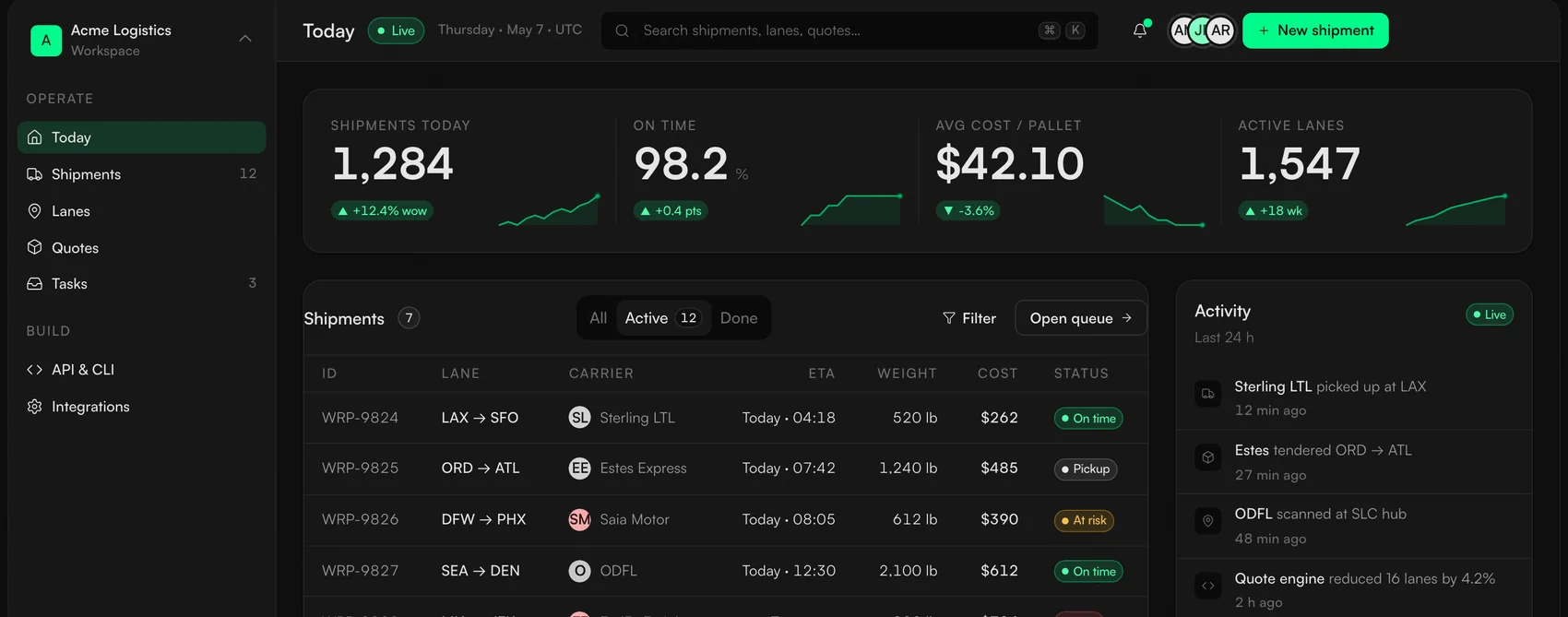The width and height of the screenshot is (1568, 617).
Task: Click On time status for WRP-9824
Action: (x=1088, y=419)
